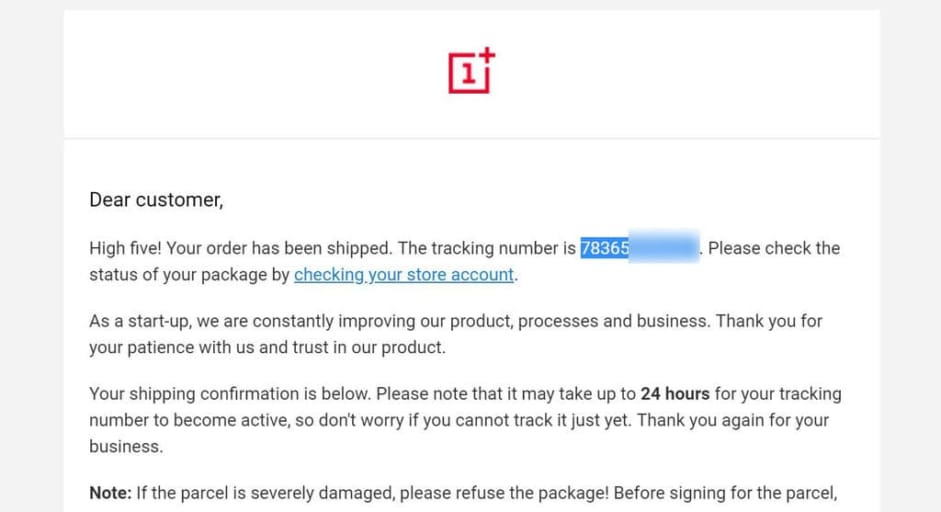Image resolution: width=941 pixels, height=512 pixels.
Task: Open the 'checking your store account' link
Action: 404,275
